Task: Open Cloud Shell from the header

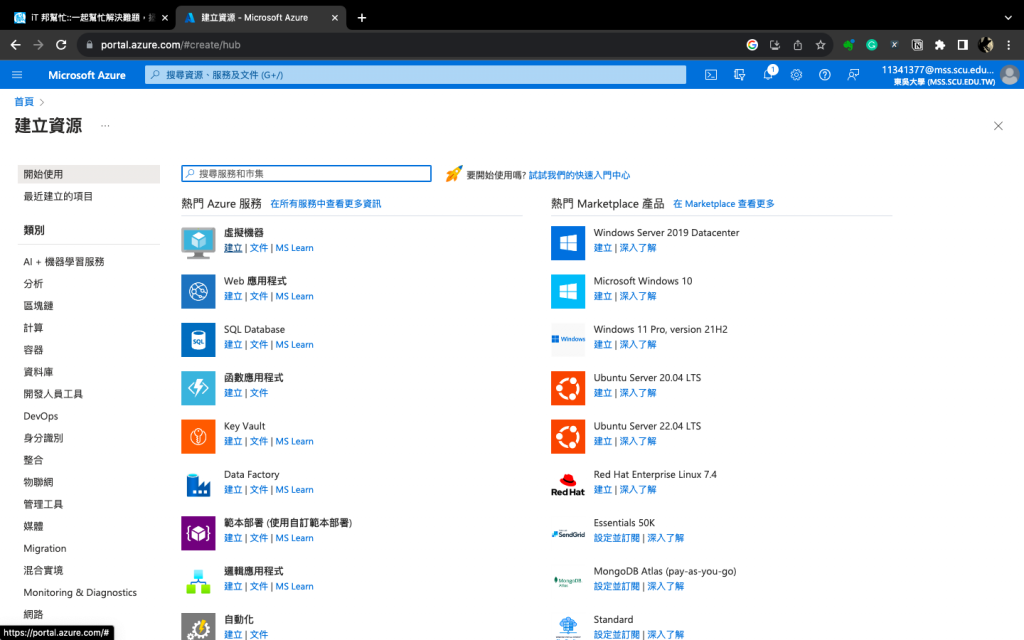Action: pyautogui.click(x=711, y=75)
